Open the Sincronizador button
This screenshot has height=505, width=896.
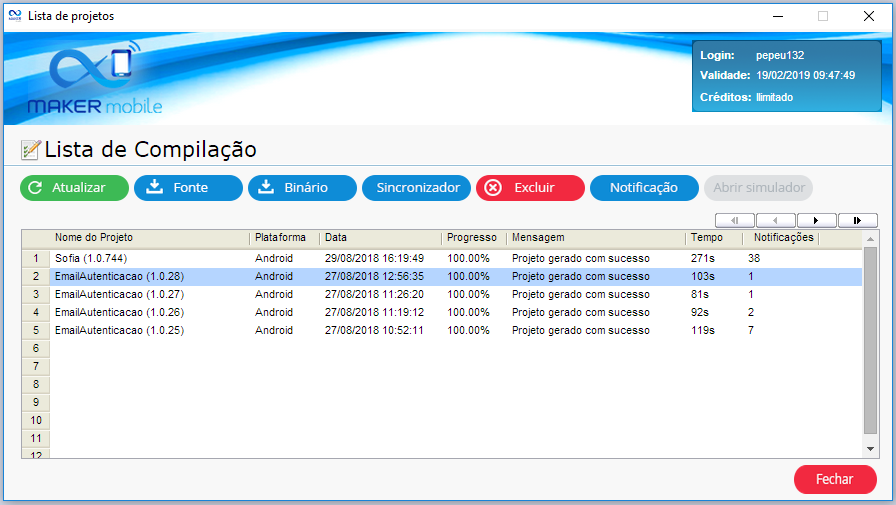[x=416, y=188]
